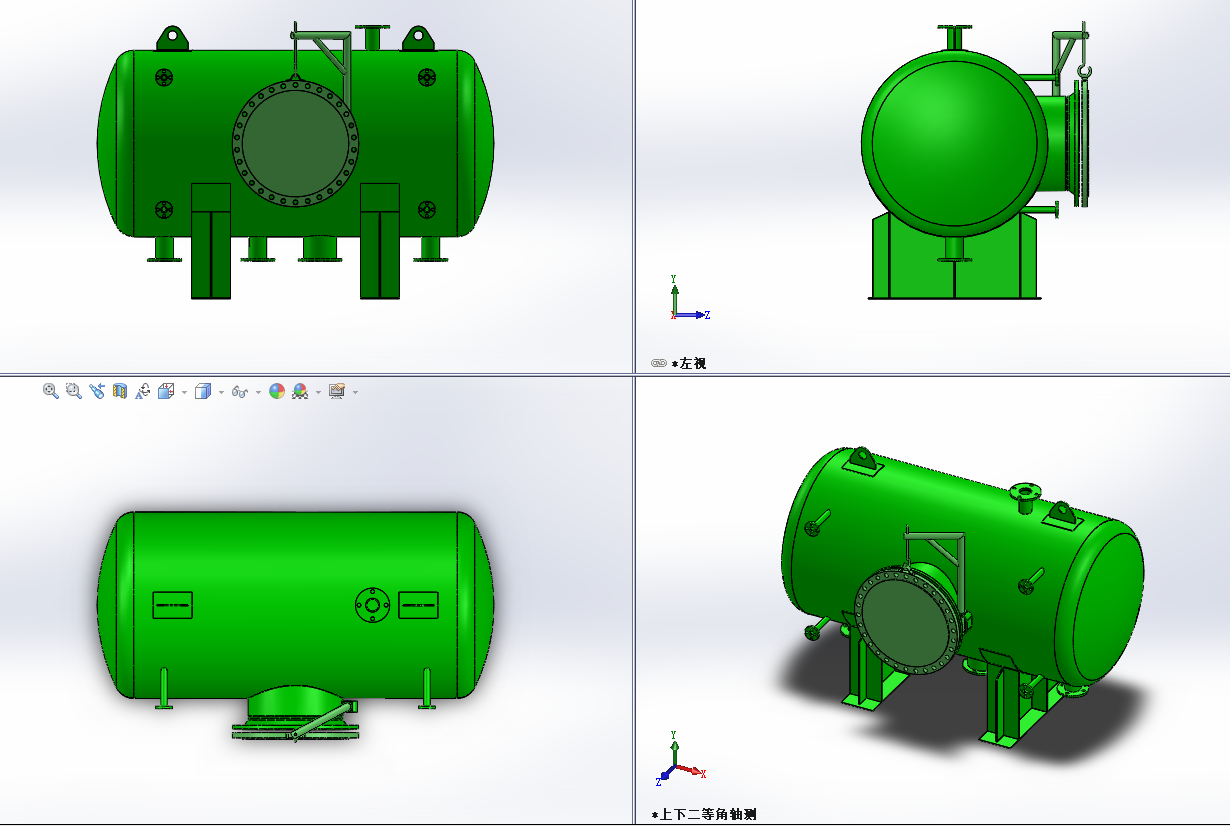Image resolution: width=1230 pixels, height=826 pixels.
Task: Click the Display Style cube icon
Action: [x=203, y=391]
